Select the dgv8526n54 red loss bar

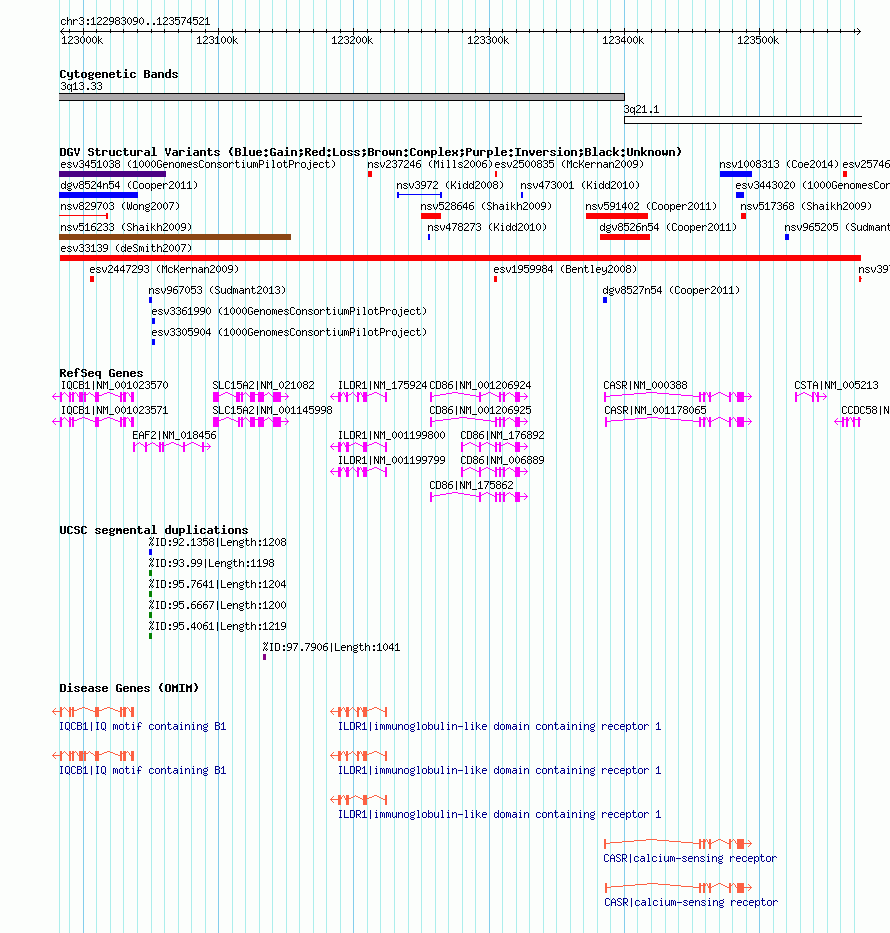click(625, 237)
